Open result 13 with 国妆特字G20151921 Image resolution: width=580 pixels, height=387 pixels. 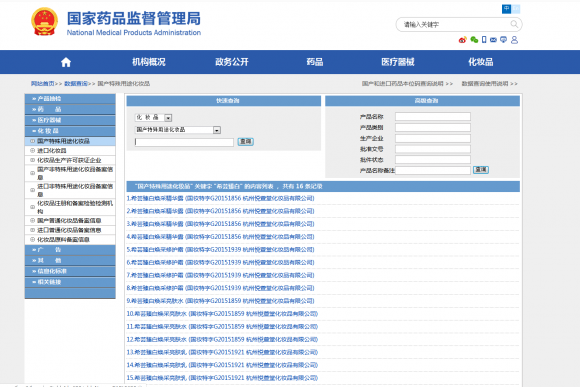(222, 352)
